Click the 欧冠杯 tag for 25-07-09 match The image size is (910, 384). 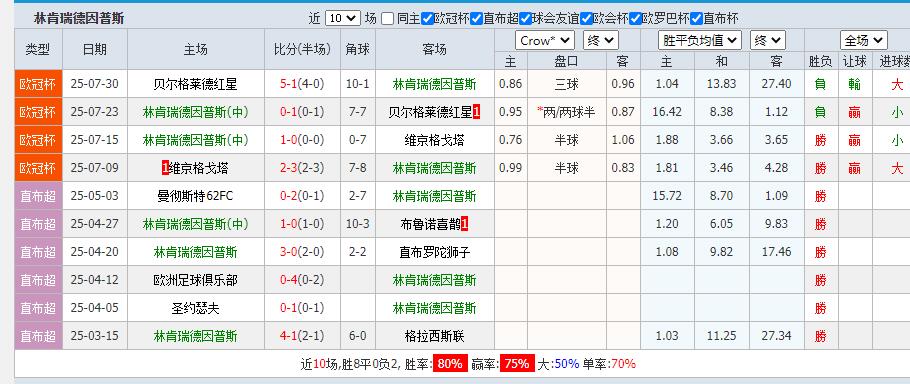pos(38,168)
